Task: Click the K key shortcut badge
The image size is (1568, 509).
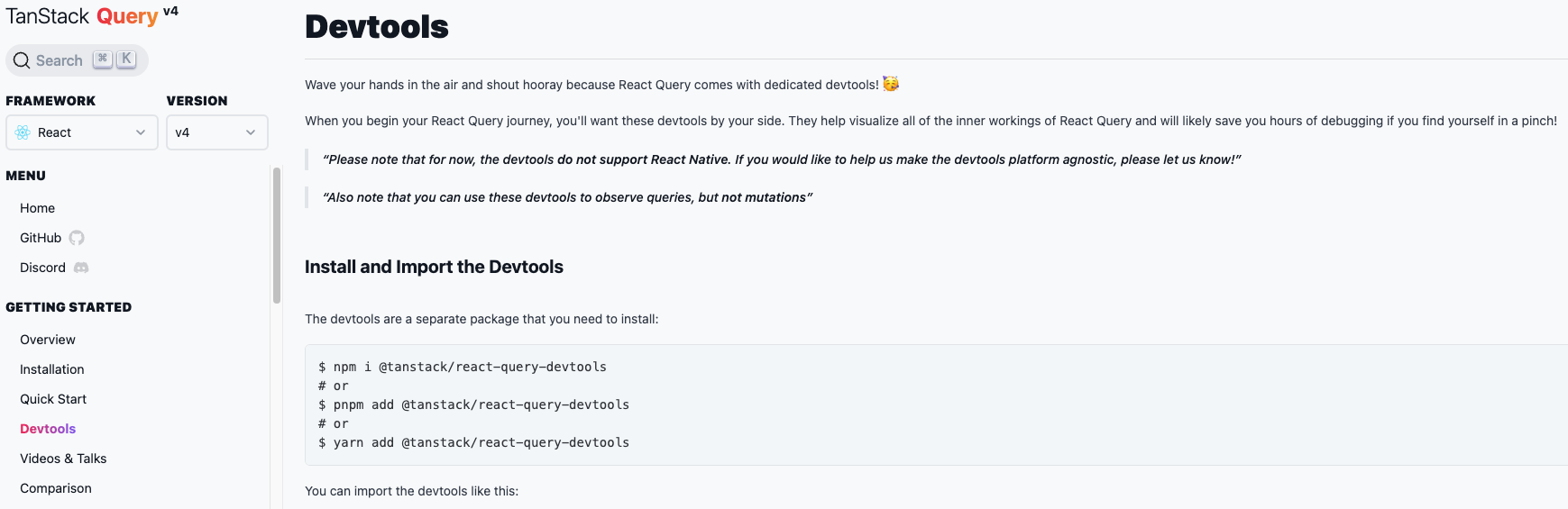Action: 126,59
